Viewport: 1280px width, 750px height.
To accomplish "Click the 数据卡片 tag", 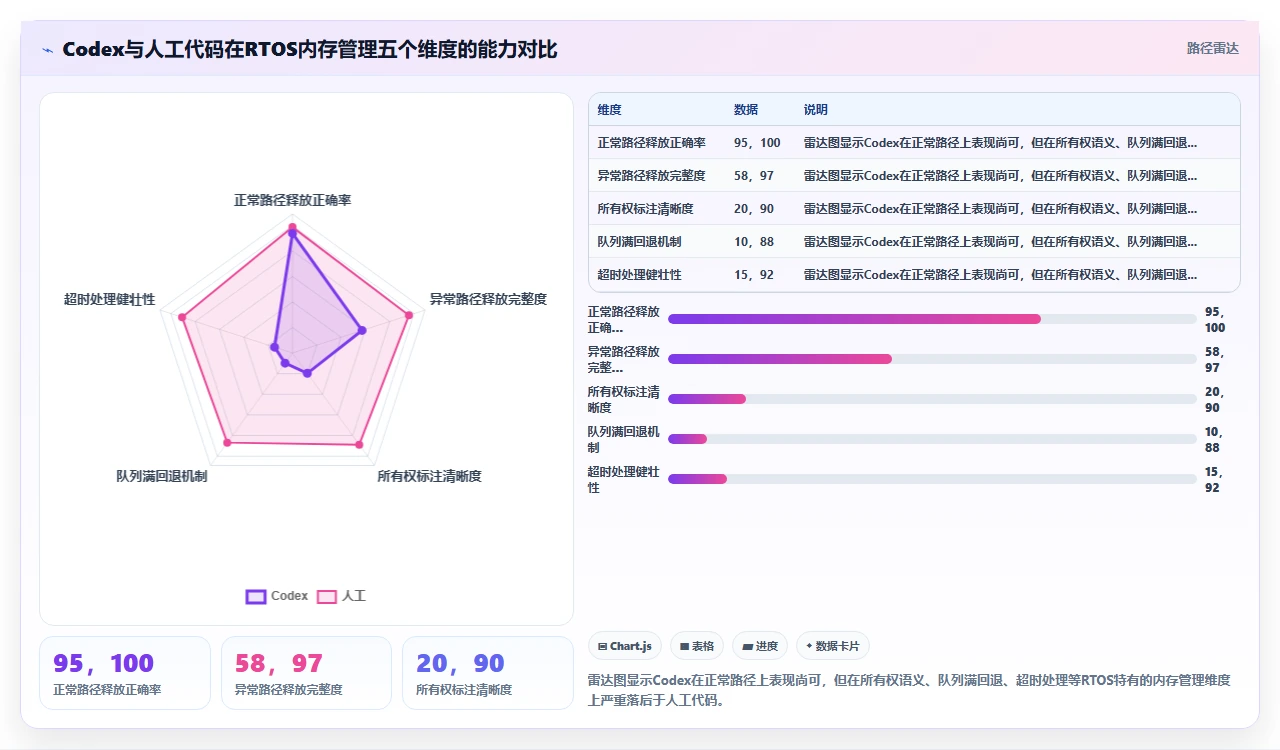I will click(x=833, y=646).
